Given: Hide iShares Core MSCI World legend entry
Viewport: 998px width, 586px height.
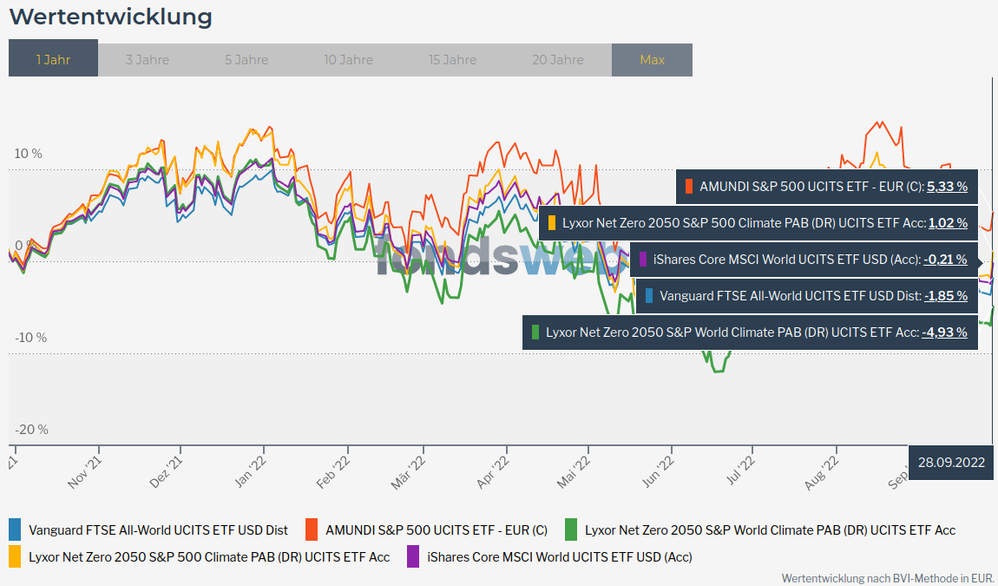Looking at the screenshot, I should [x=559, y=556].
